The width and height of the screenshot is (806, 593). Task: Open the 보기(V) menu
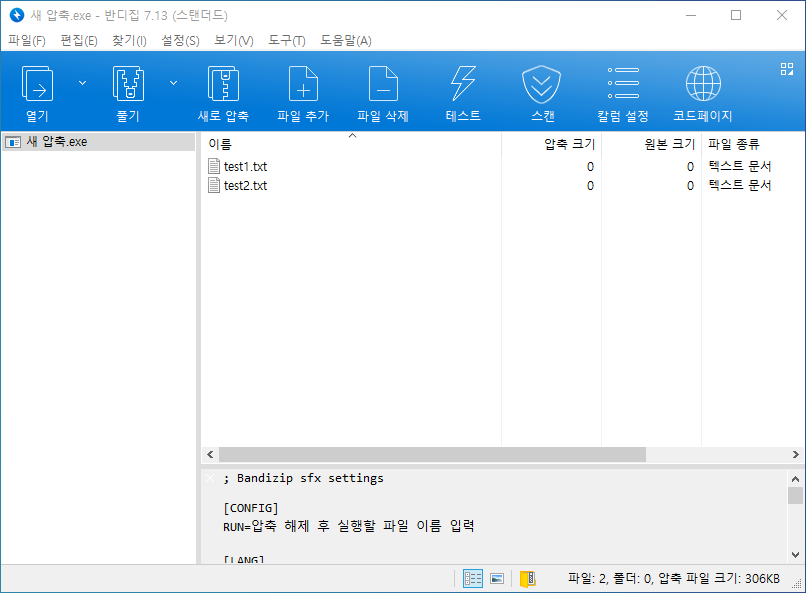click(x=234, y=41)
